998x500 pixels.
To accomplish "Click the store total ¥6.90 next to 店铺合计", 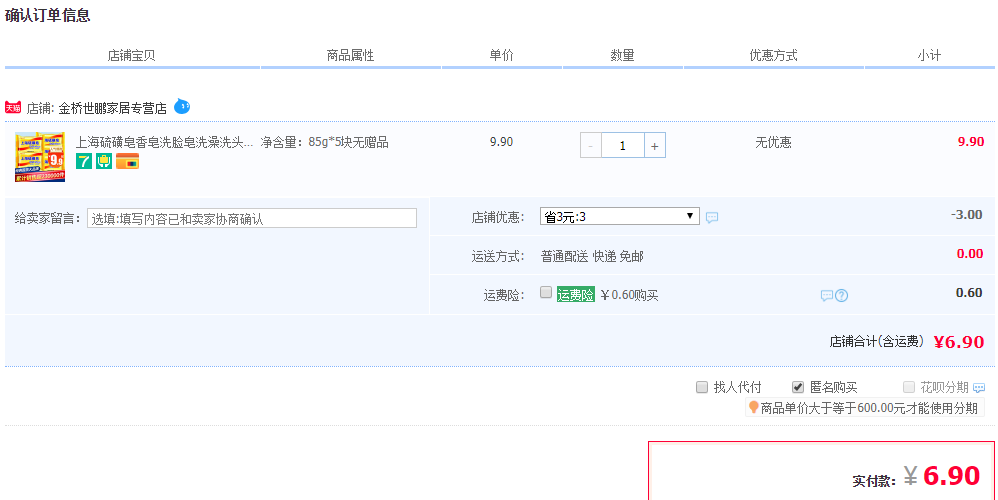I will (x=959, y=342).
